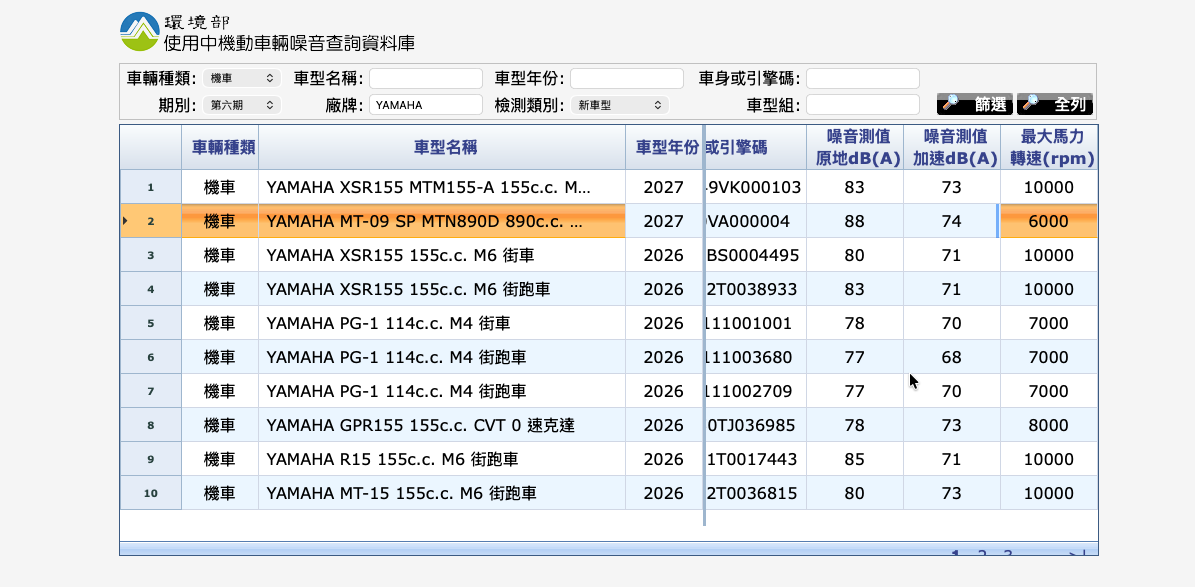Click the 最大馬力 轉速(rpm) column header
The image size is (1195, 587).
[1049, 147]
